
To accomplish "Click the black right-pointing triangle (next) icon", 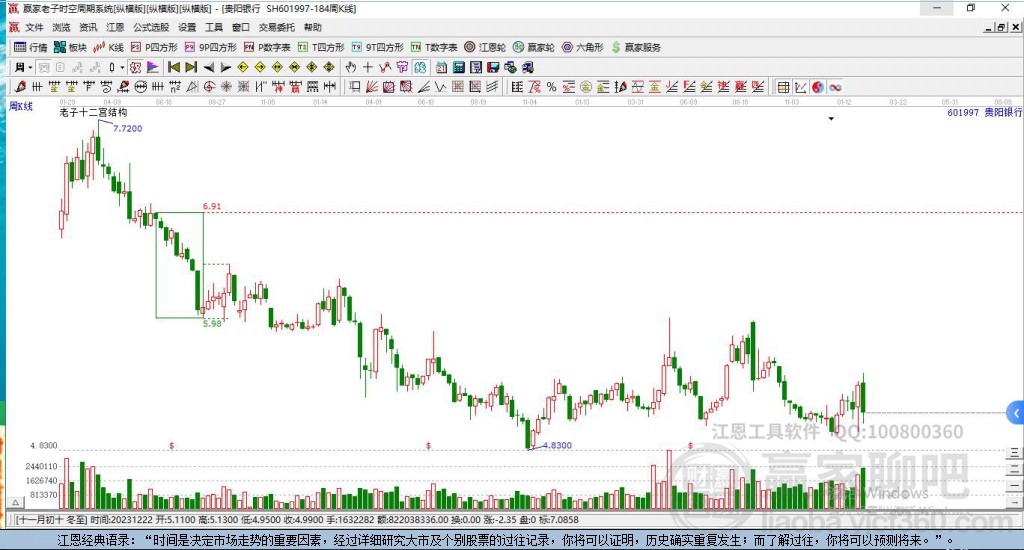I will click(225, 67).
